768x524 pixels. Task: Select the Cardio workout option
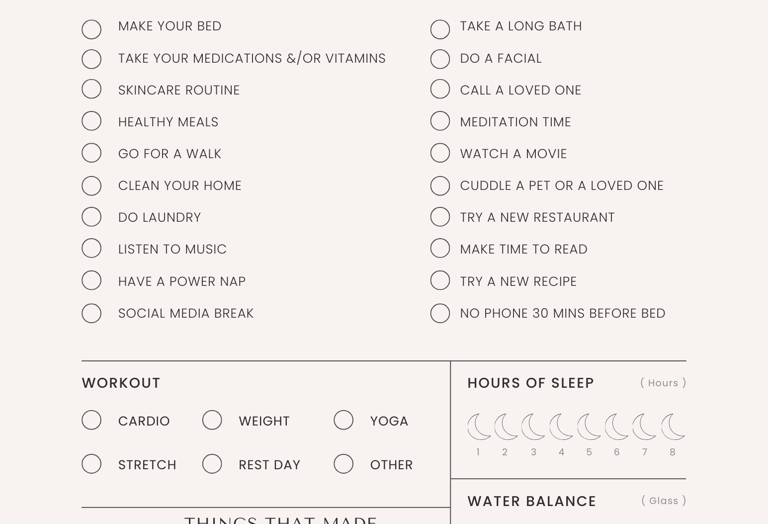92,420
